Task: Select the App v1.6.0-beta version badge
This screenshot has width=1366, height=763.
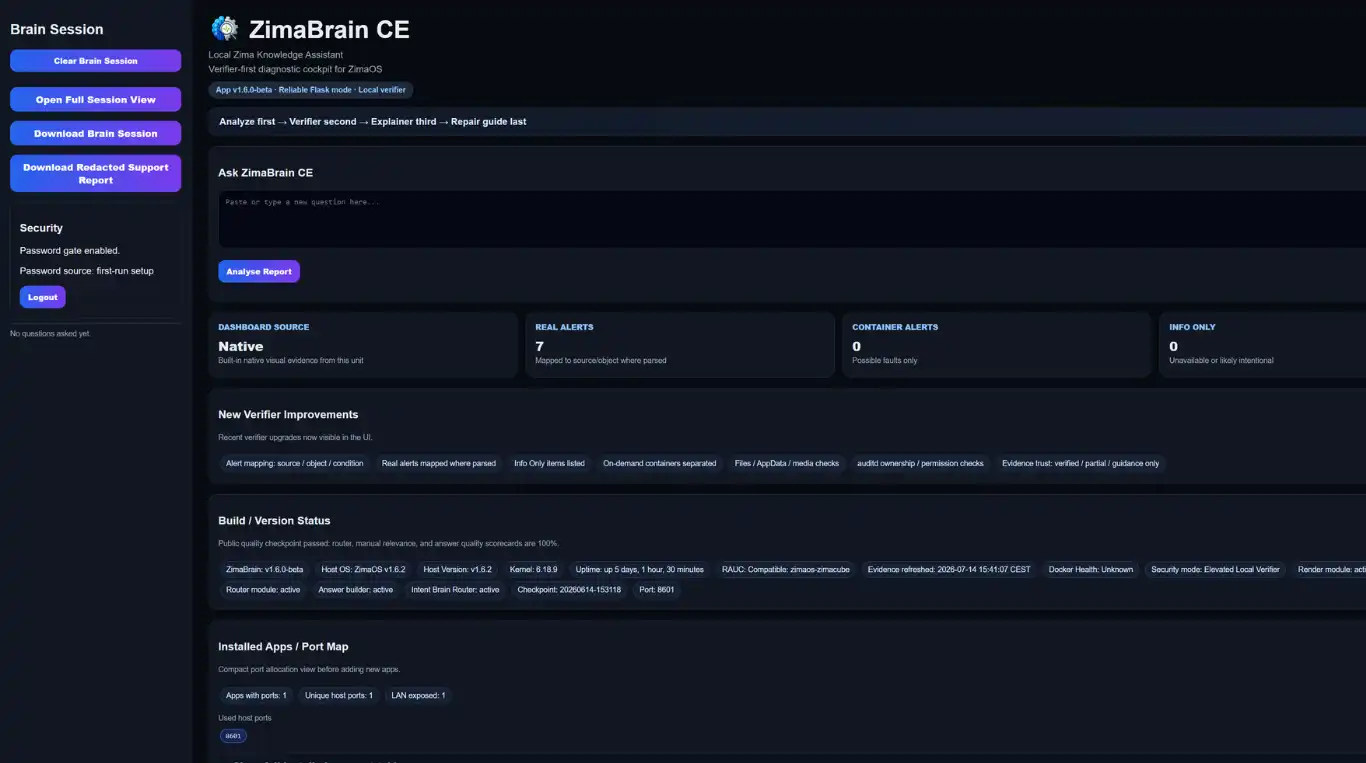Action: [x=311, y=90]
